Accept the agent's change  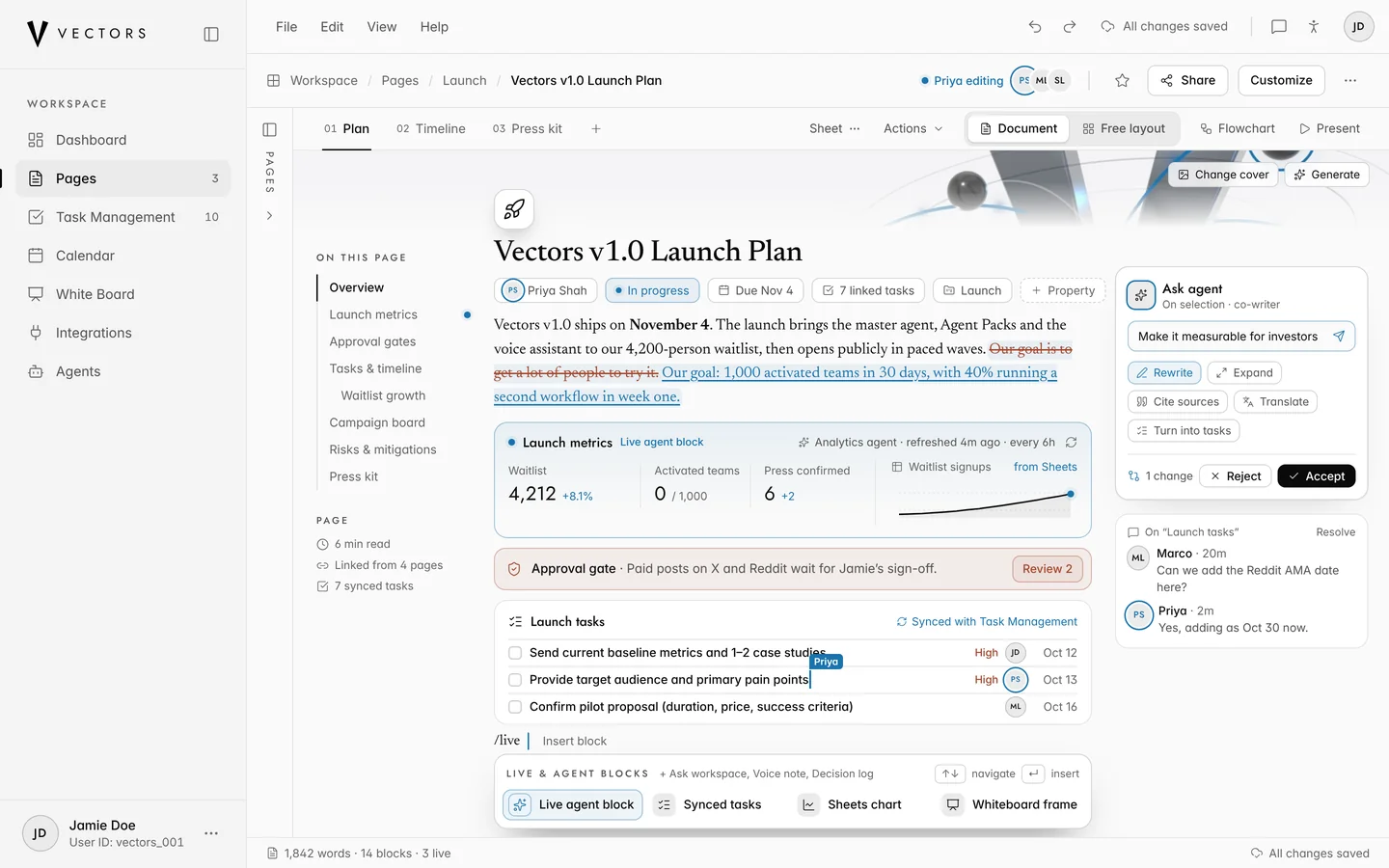tap(1317, 476)
